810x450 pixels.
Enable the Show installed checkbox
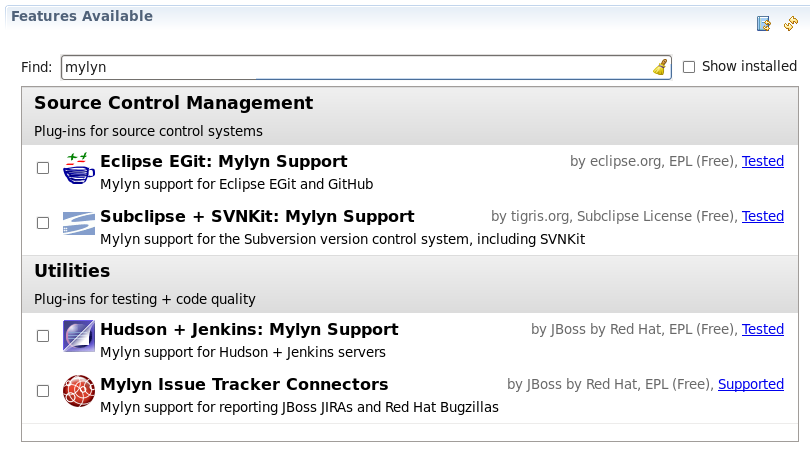689,67
